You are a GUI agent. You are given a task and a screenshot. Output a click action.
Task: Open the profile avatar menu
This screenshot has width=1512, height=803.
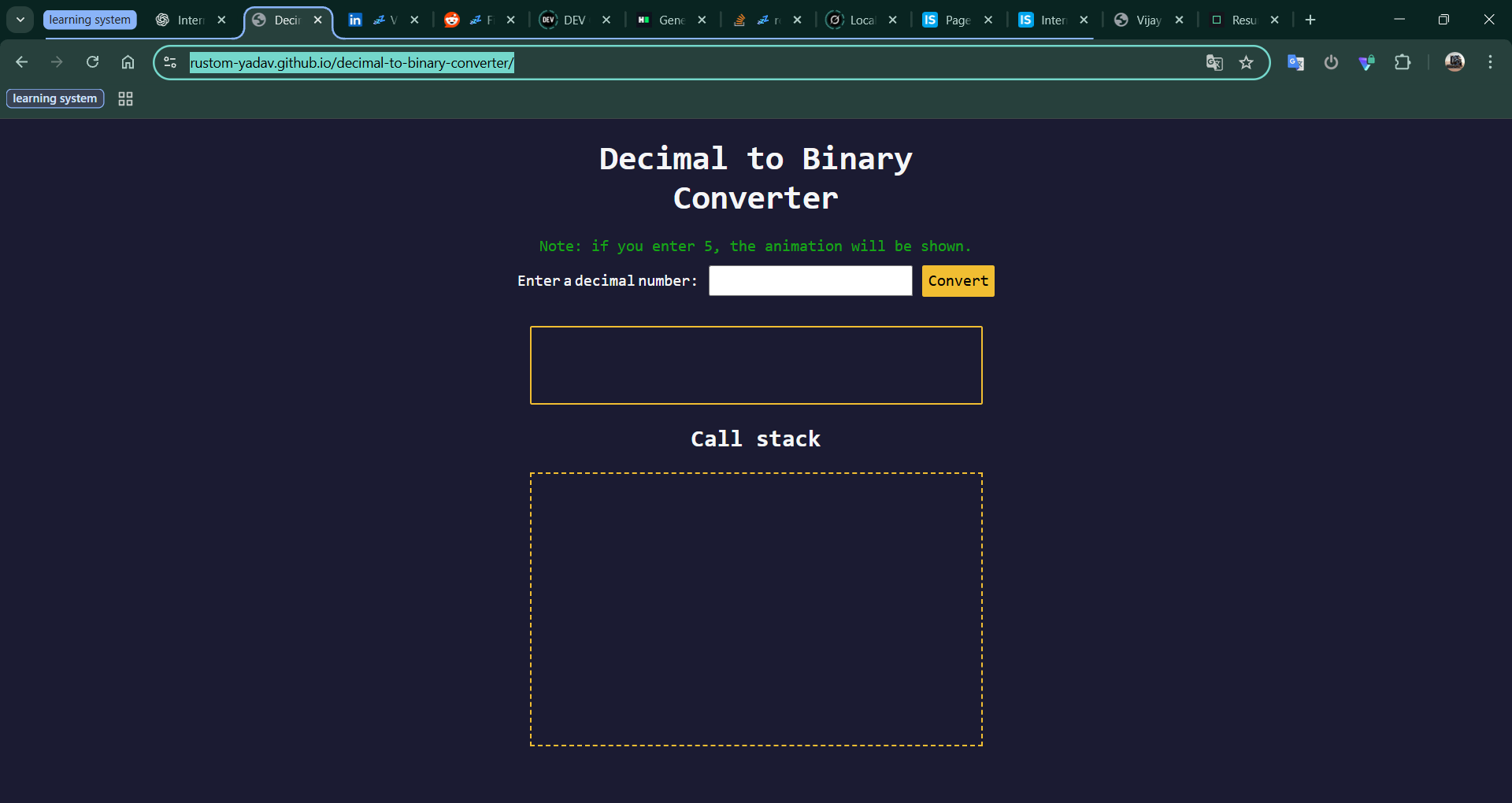coord(1455,62)
